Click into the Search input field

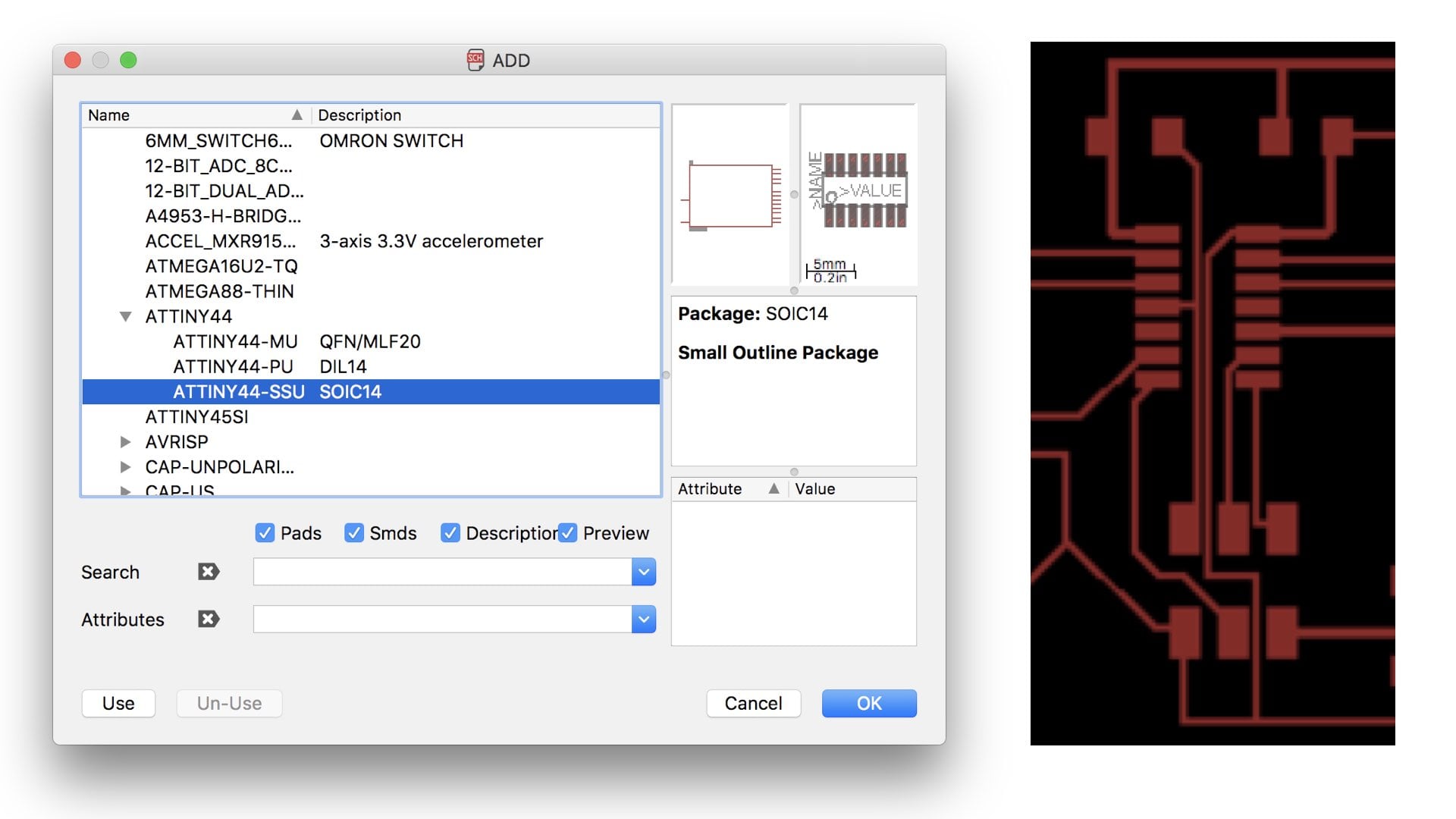[442, 572]
